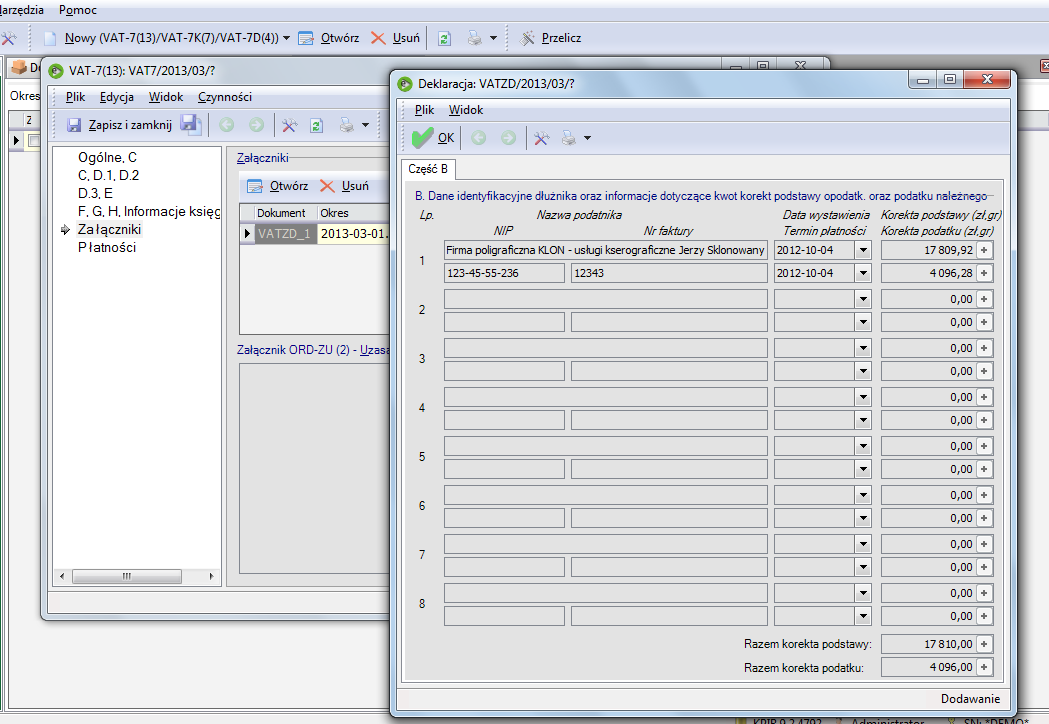Open row 1 Termin płatności date dropdown
Viewport: 1049px width, 724px height.
click(863, 273)
